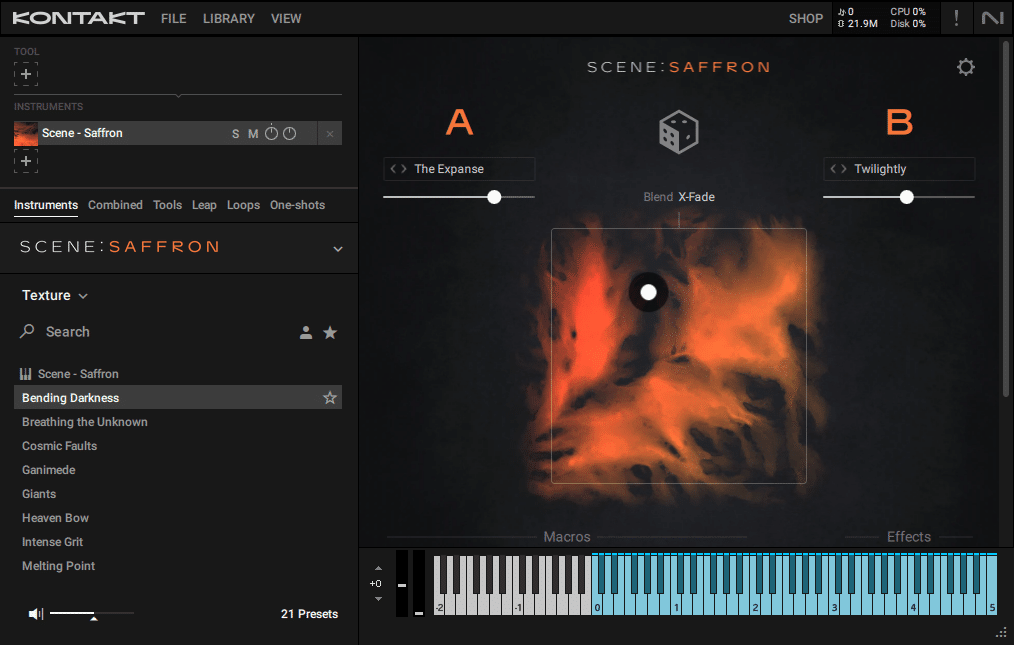Open the Native Instruments NI icon top-right
Viewport: 1014px width, 645px height.
point(994,17)
